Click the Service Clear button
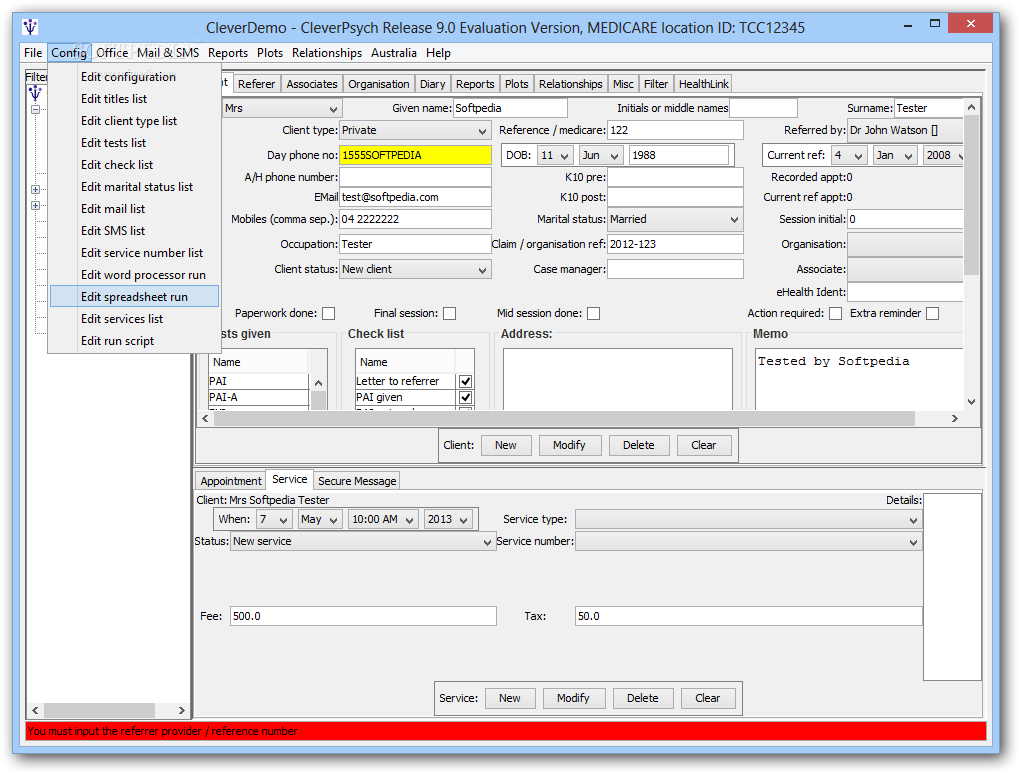Viewport: 1020px width, 774px height. click(707, 699)
